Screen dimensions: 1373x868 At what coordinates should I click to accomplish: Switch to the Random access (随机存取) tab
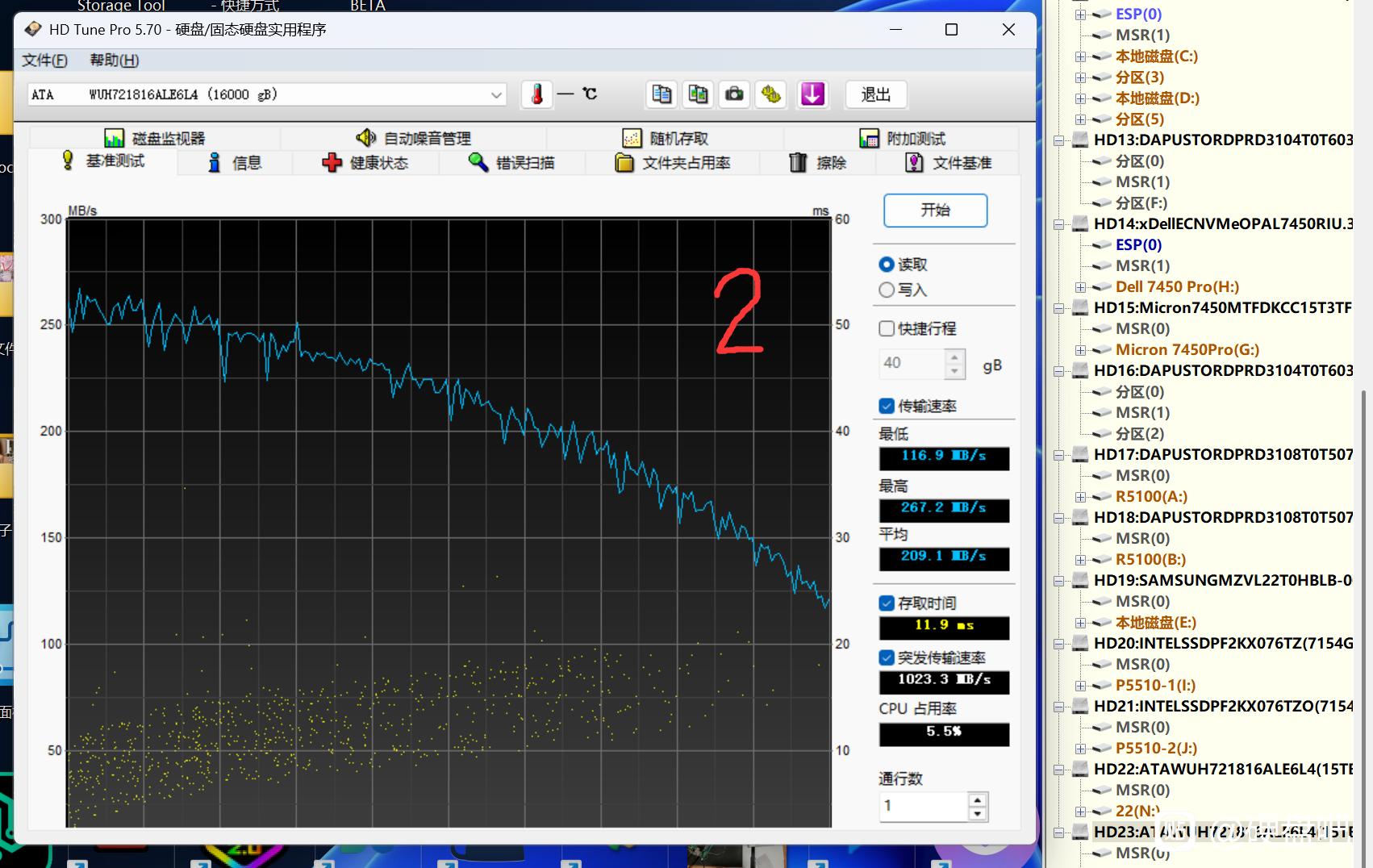coord(665,138)
